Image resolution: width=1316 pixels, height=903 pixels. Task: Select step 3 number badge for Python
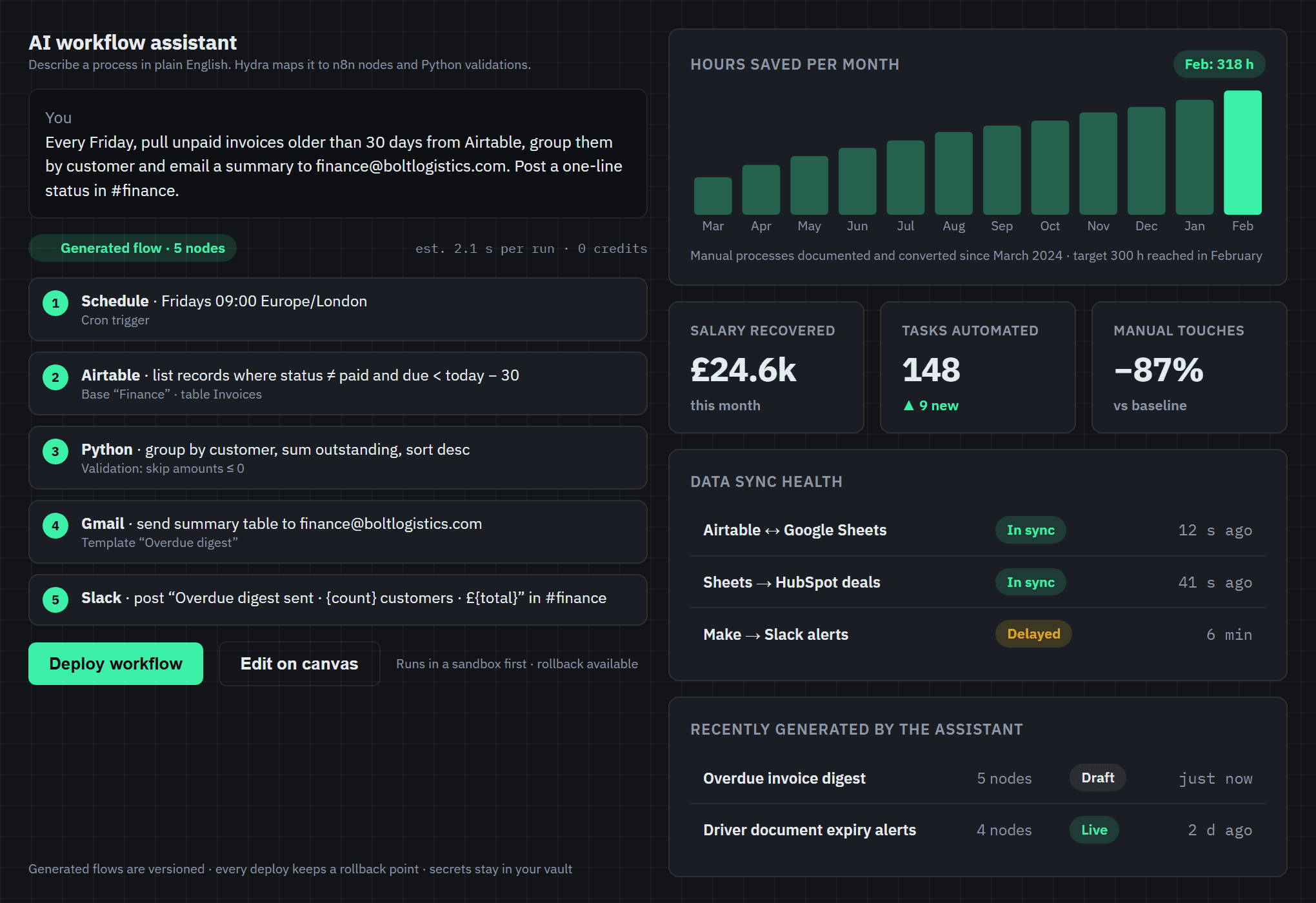tap(55, 451)
